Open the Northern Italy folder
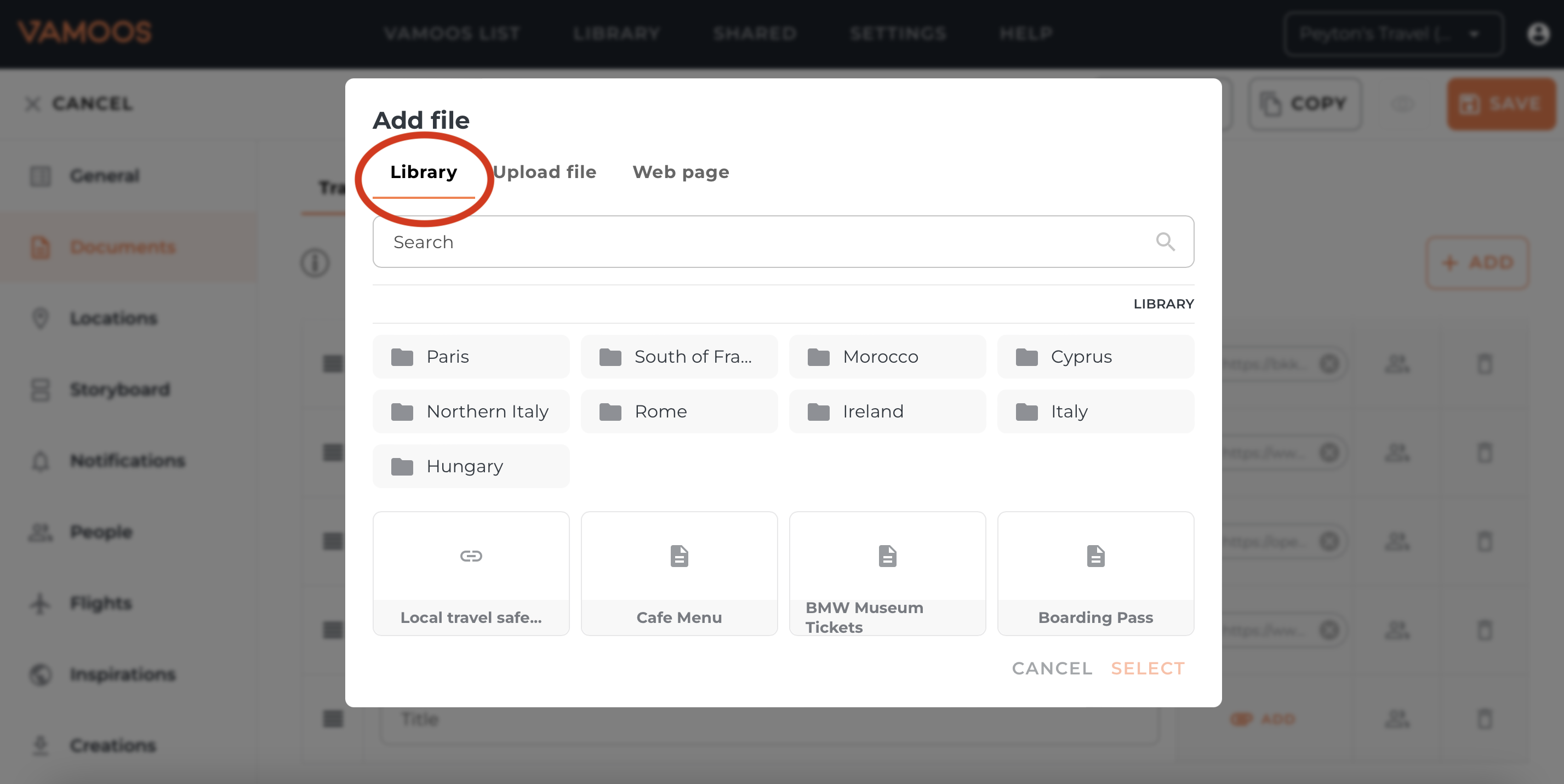 (x=471, y=411)
